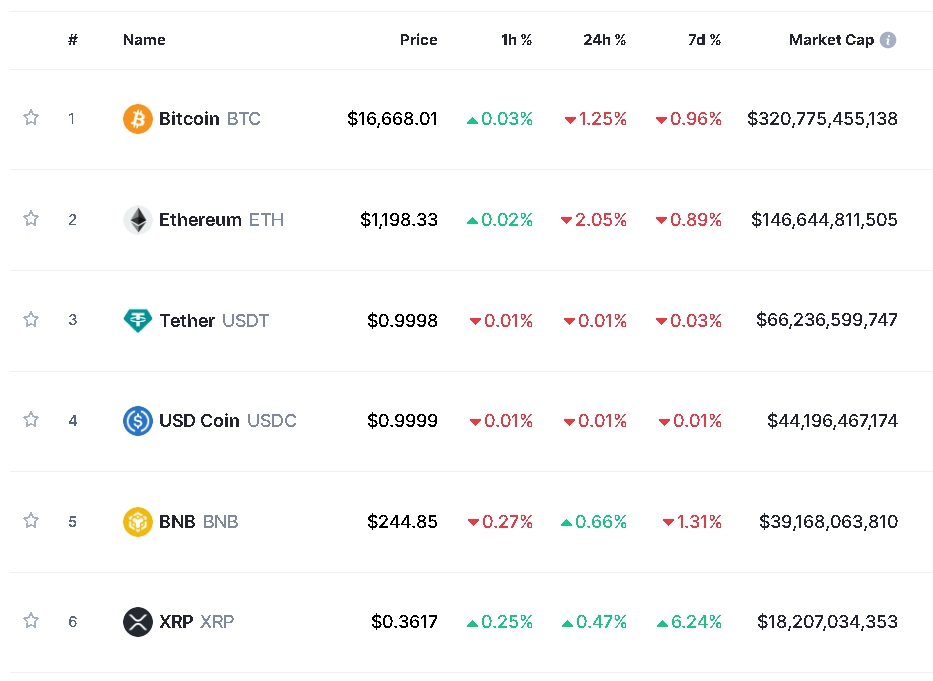Click the Tether logo icon
Viewport: 933px width, 681px height.
(x=137, y=321)
